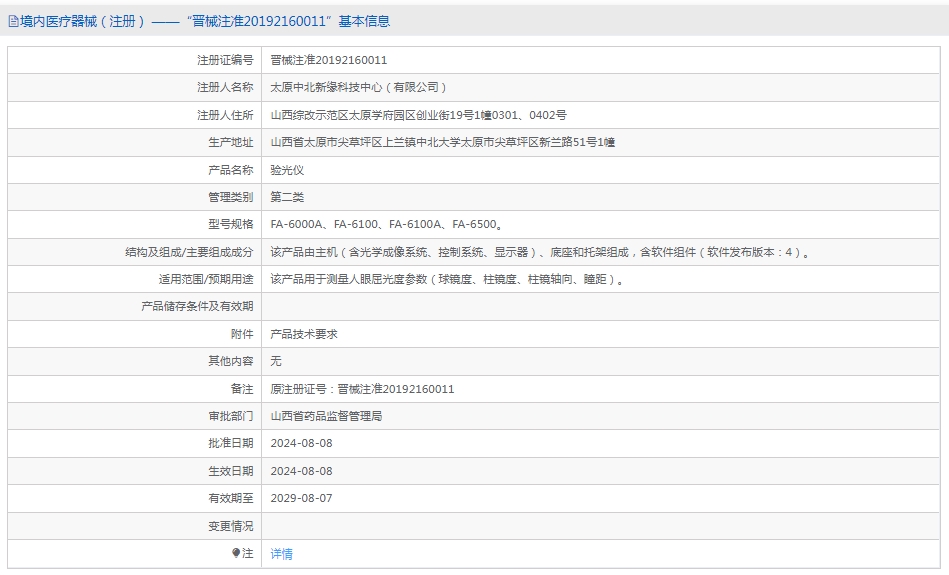Select product name 验光仪
The image size is (949, 575).
click(287, 170)
